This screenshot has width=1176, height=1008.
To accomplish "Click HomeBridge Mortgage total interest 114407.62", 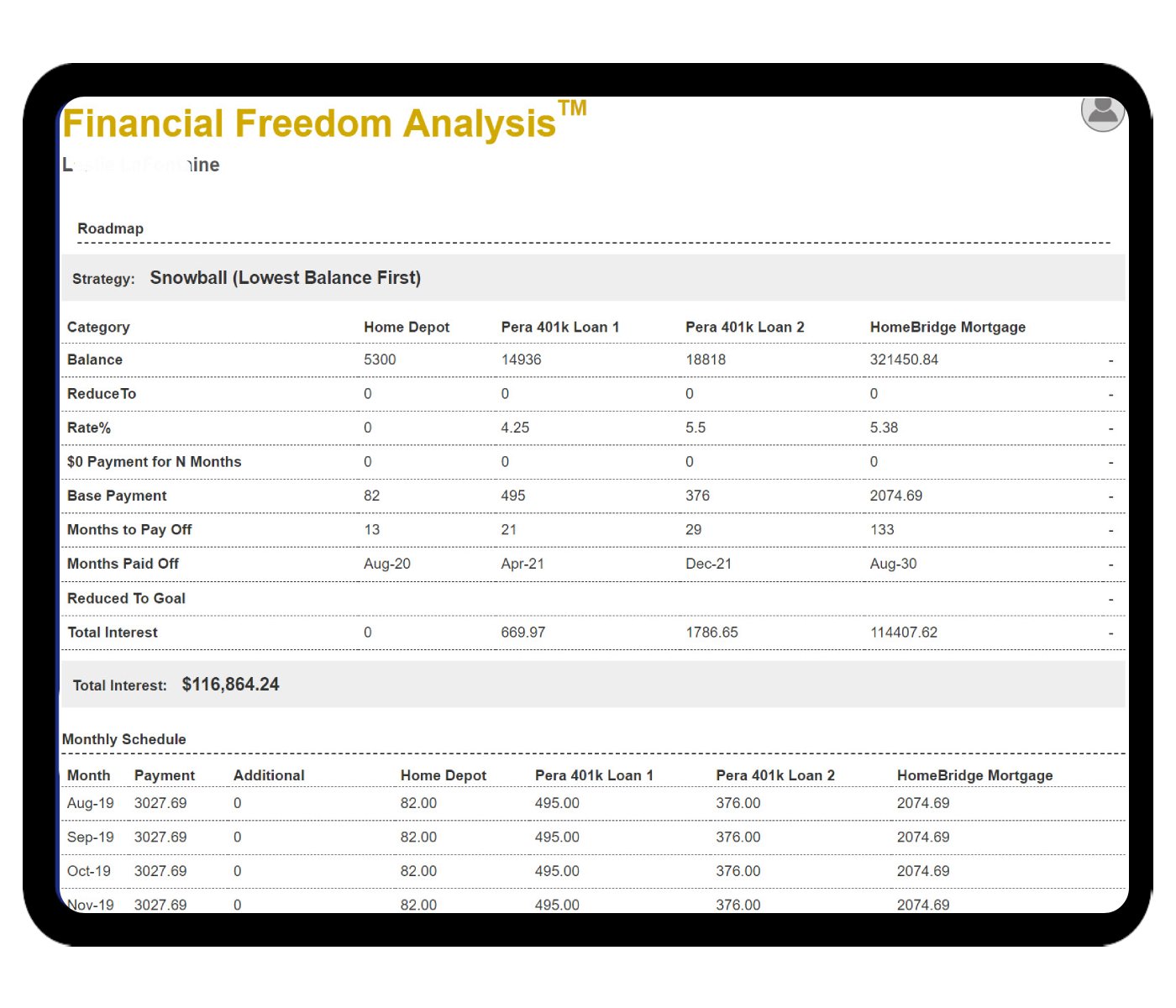I will click(x=903, y=633).
